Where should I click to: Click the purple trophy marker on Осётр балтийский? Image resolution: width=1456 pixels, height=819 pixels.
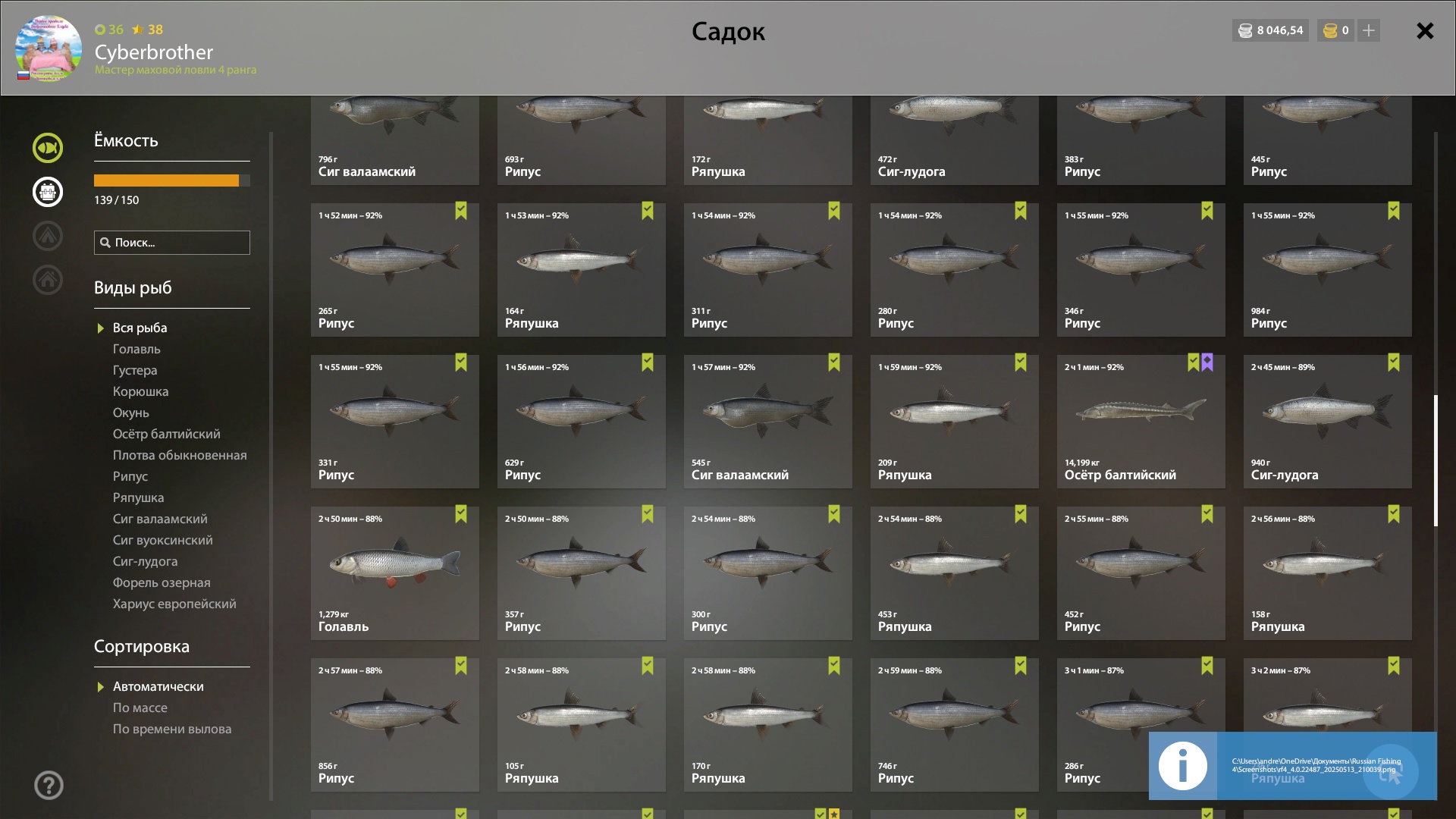pos(1207,362)
